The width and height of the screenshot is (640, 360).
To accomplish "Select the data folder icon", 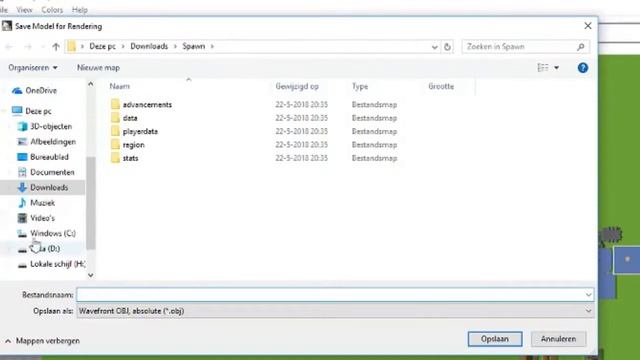I will point(116,118).
